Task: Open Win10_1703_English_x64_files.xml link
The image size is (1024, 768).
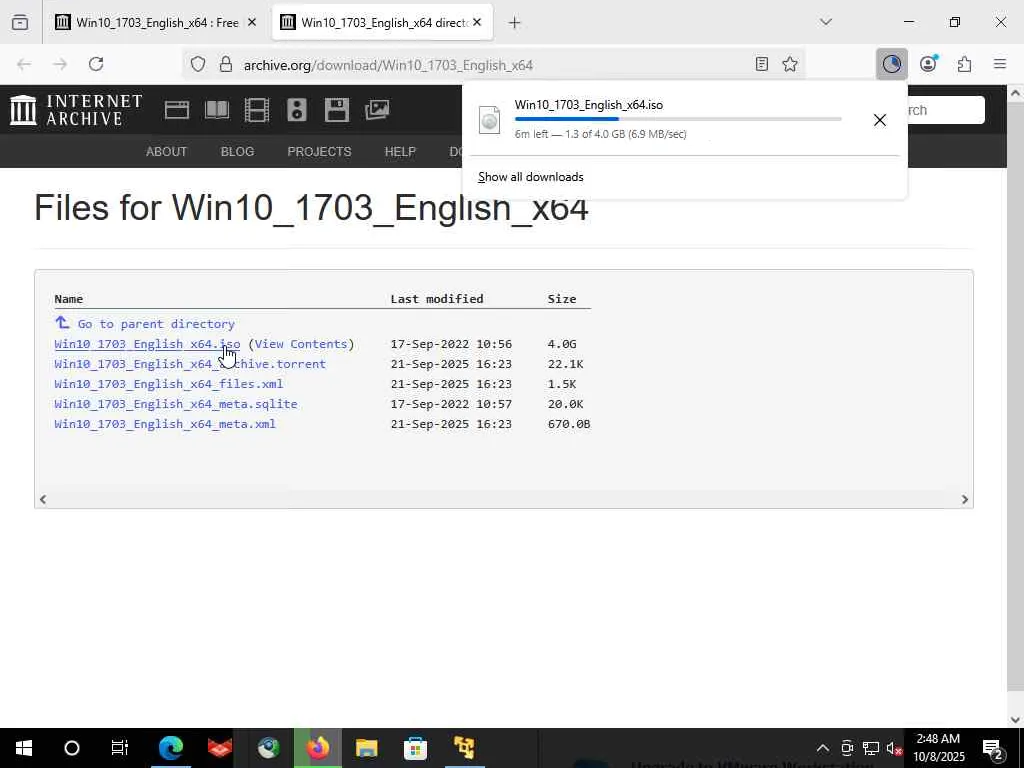Action: [168, 384]
